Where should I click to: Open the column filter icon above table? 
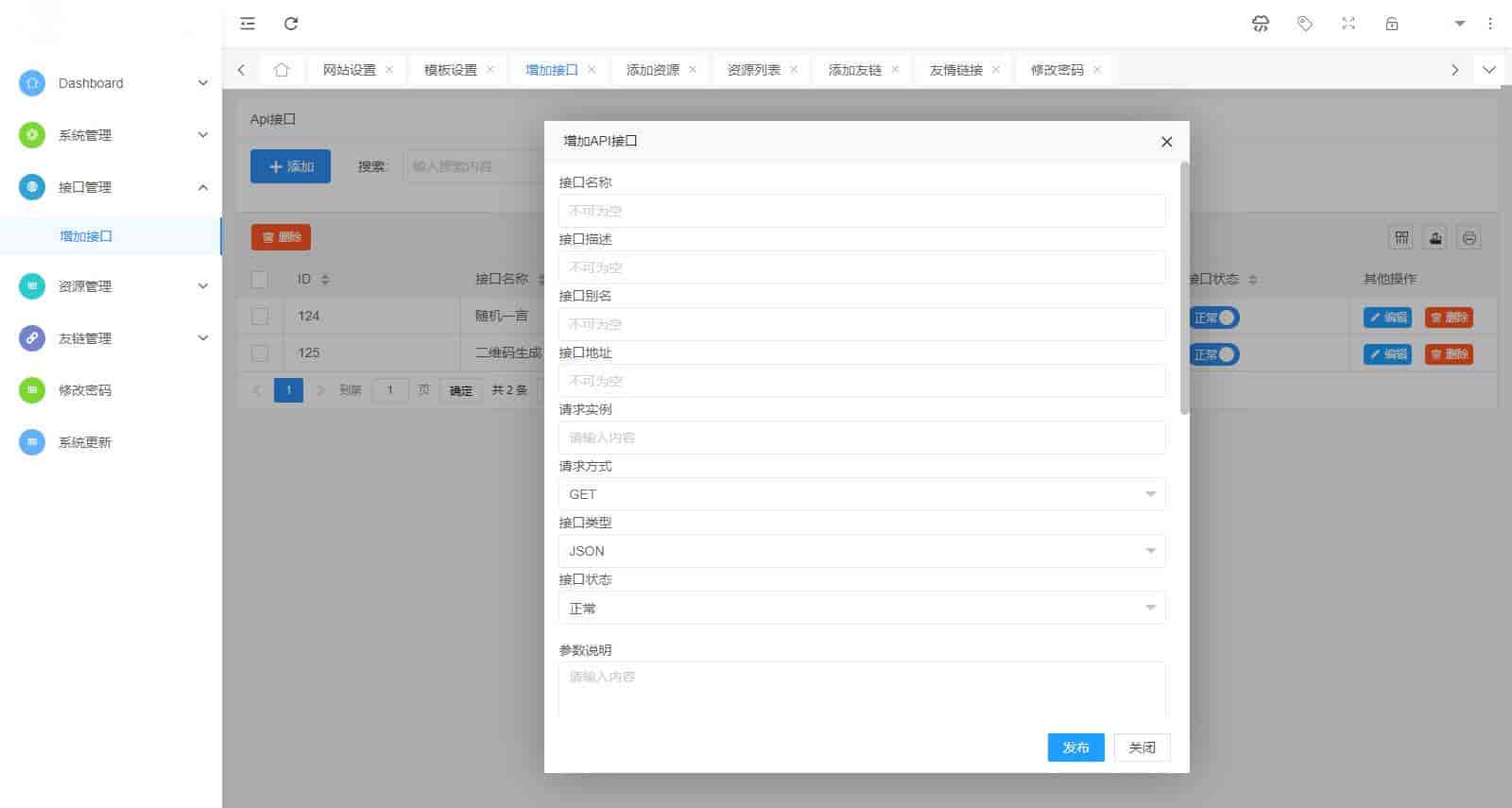click(x=1401, y=238)
